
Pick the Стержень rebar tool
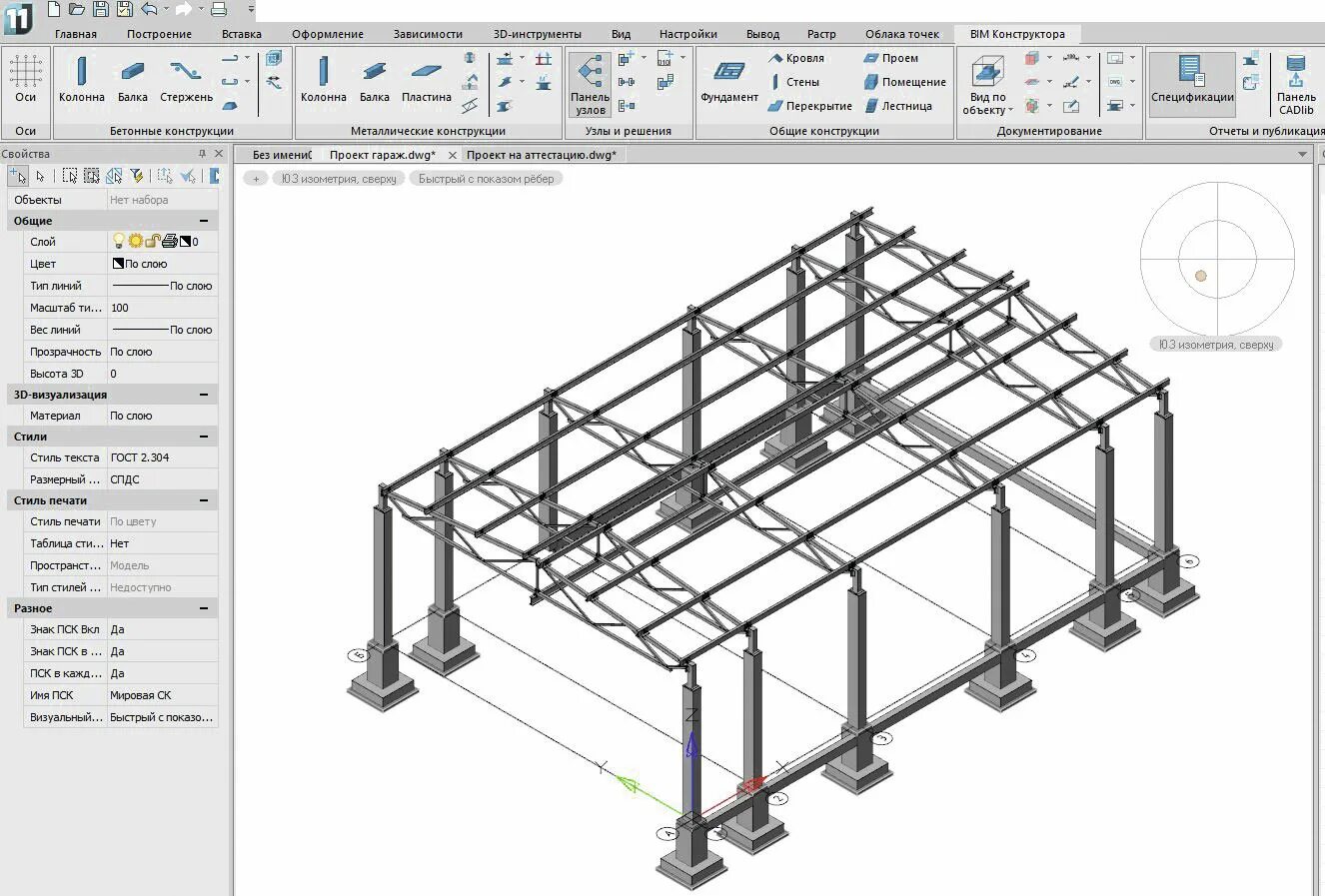186,80
